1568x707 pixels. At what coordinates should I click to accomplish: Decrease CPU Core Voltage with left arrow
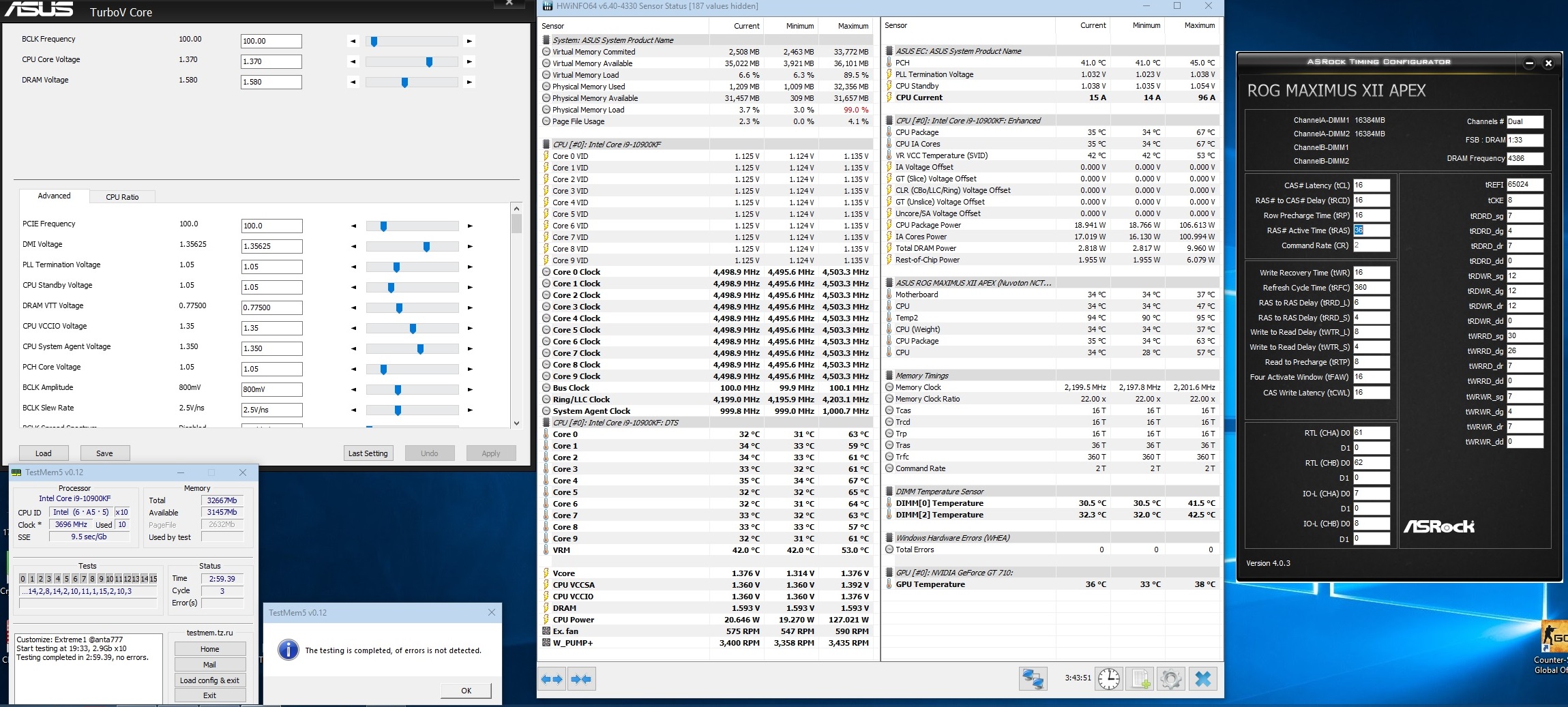click(353, 62)
